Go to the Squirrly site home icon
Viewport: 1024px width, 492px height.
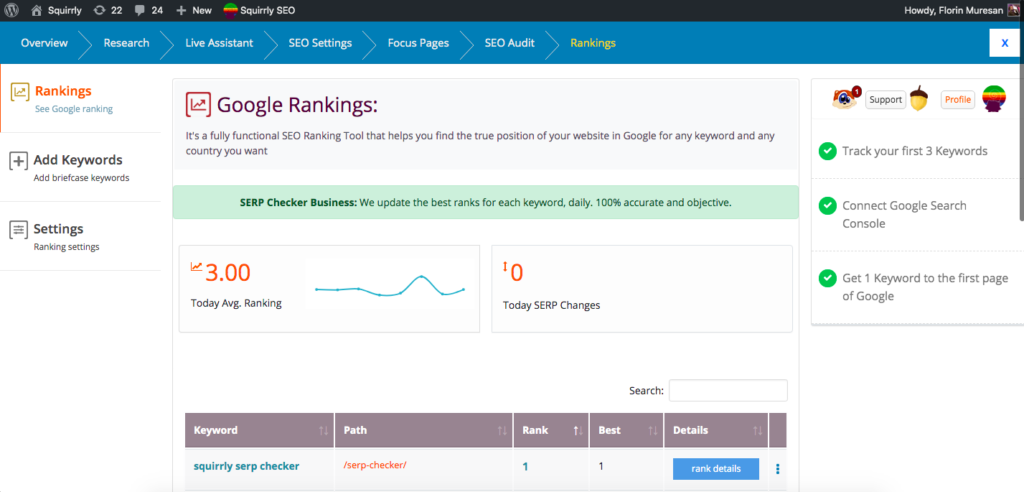click(37, 10)
